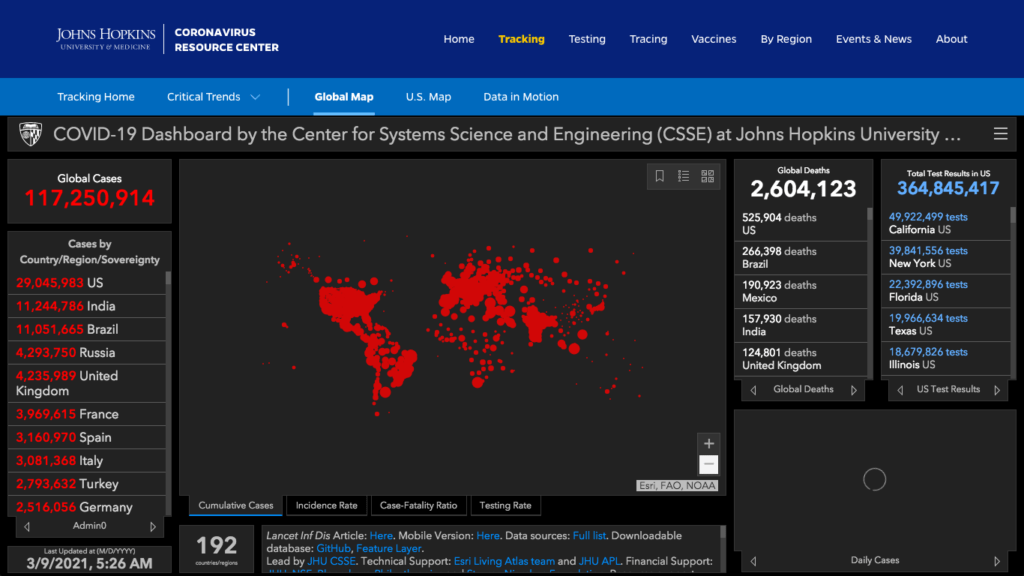1024x576 pixels.
Task: Click left arrow beside Daily Cases
Action: [x=754, y=561]
